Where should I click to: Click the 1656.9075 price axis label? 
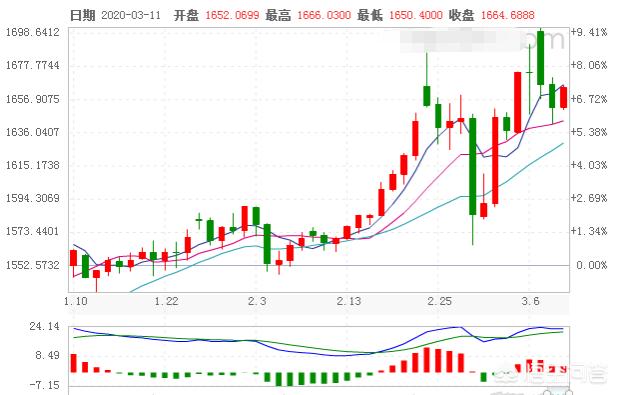point(32,99)
